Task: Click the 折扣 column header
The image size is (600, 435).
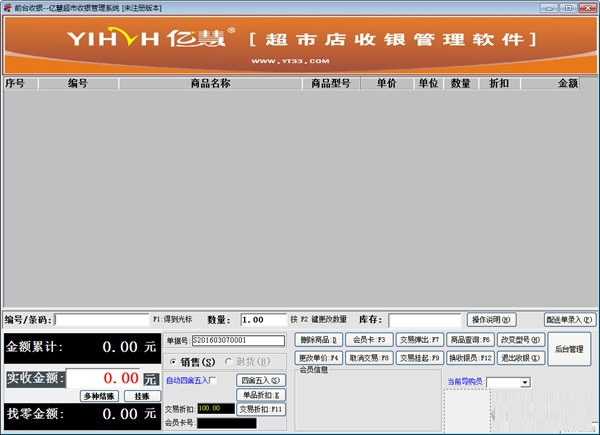Action: 499,83
